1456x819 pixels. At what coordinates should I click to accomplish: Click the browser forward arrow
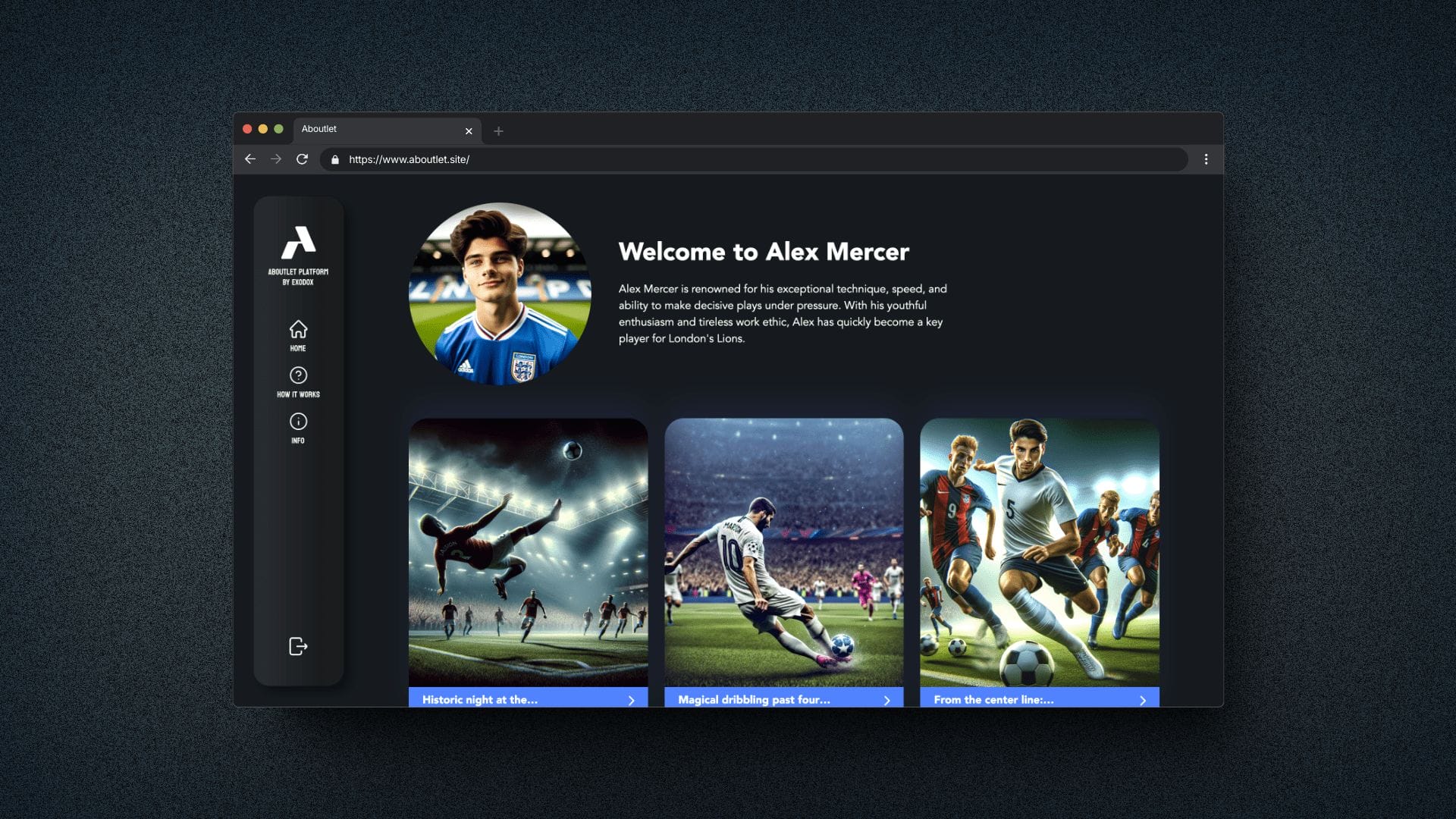tap(276, 159)
